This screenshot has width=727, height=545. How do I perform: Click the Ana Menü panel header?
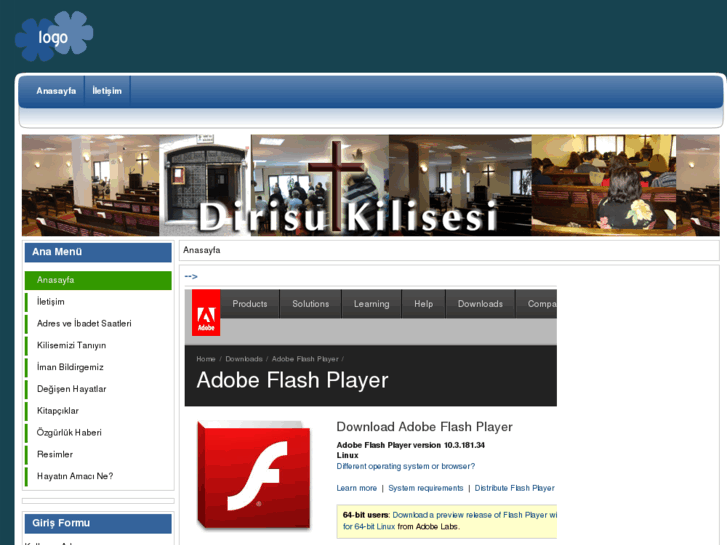[98, 252]
